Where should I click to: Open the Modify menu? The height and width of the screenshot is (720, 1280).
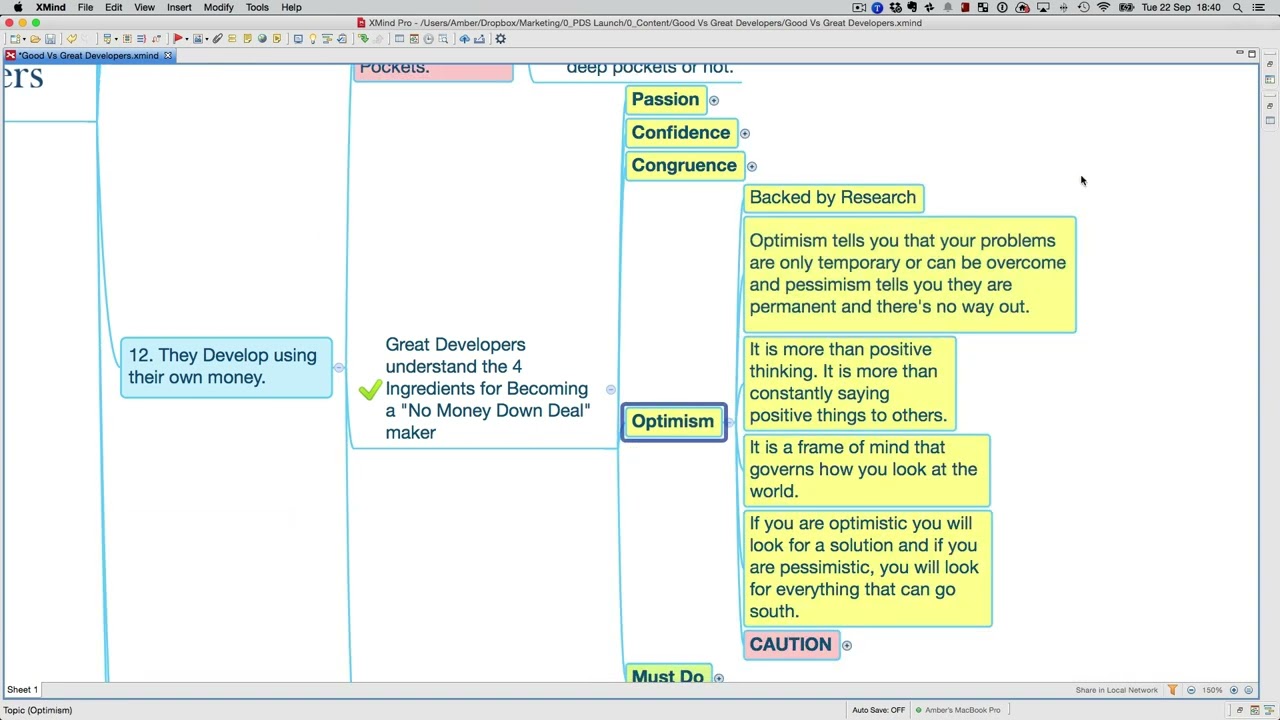click(218, 7)
